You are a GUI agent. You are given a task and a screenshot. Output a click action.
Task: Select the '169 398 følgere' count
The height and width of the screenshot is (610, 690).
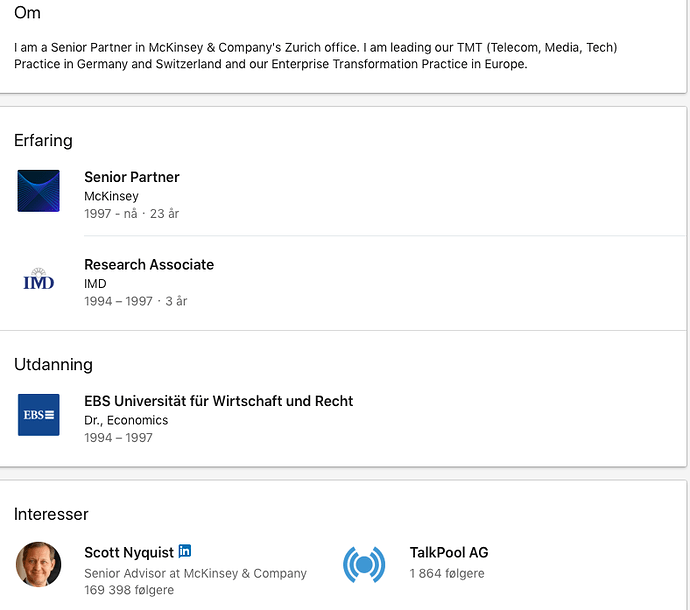pyautogui.click(x=129, y=590)
